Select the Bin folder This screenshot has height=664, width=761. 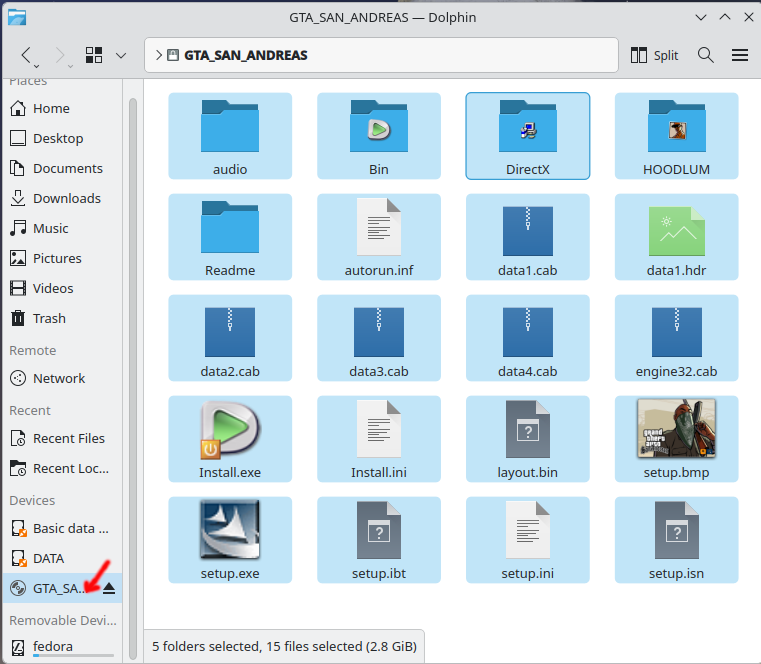(x=379, y=136)
